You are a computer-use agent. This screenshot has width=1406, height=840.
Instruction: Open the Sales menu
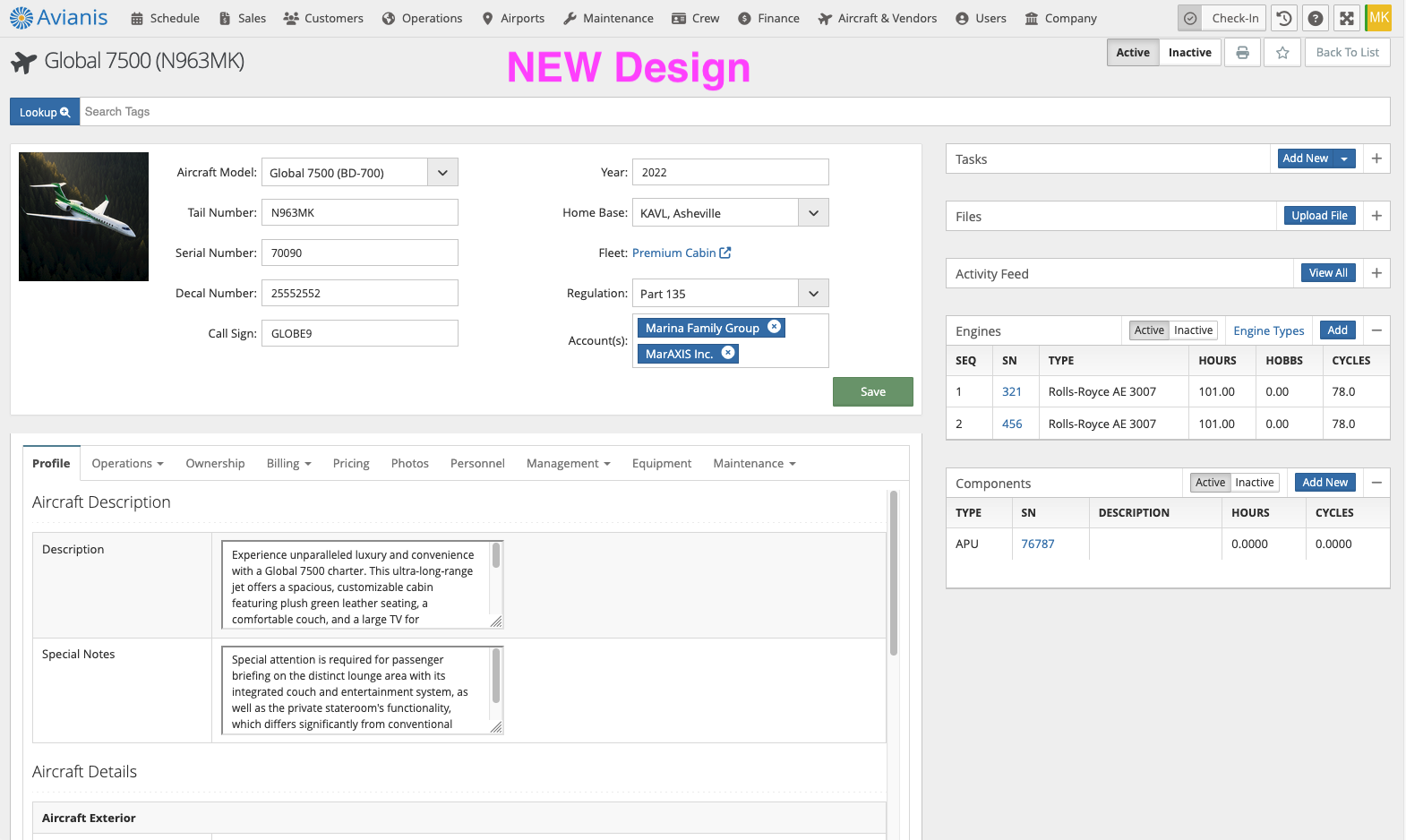point(242,18)
